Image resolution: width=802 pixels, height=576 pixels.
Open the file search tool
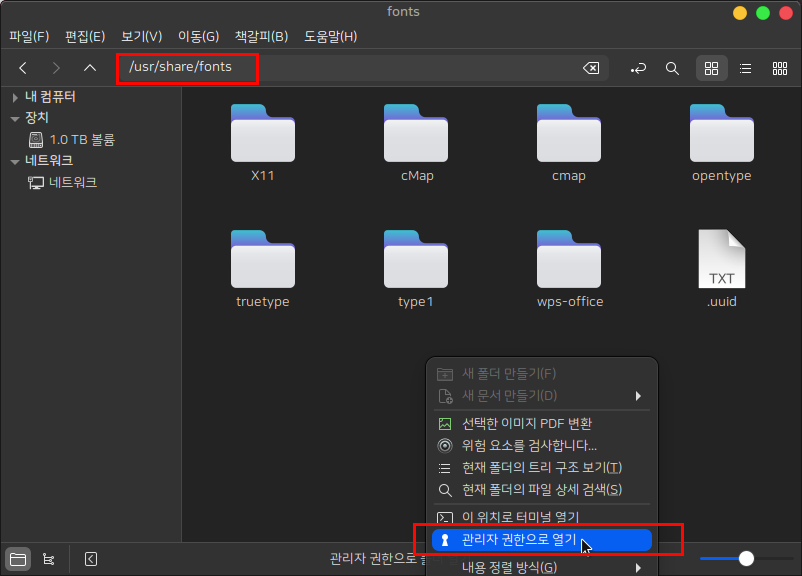click(673, 68)
